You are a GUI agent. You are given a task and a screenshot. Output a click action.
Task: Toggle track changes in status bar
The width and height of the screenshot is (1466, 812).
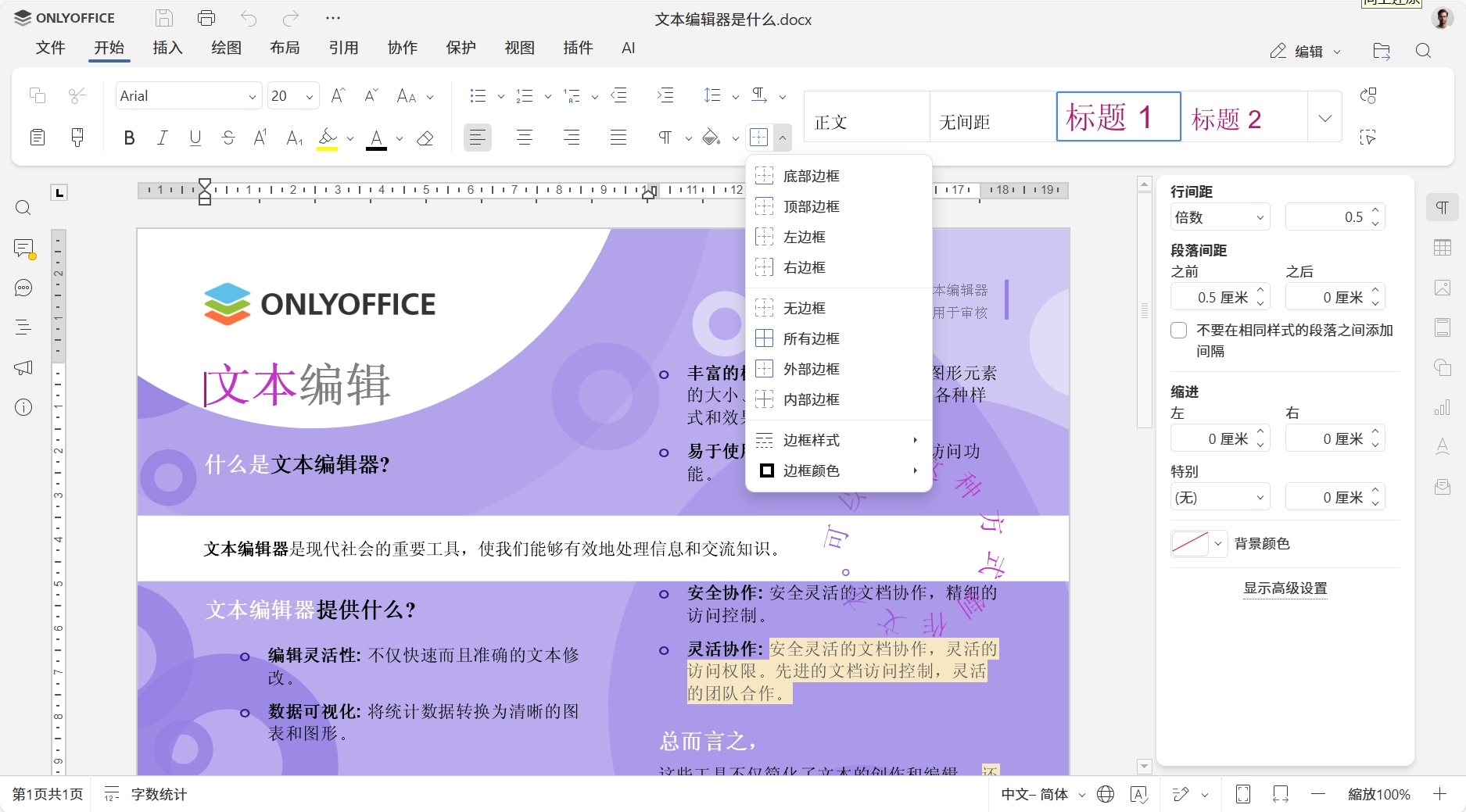(1181, 794)
